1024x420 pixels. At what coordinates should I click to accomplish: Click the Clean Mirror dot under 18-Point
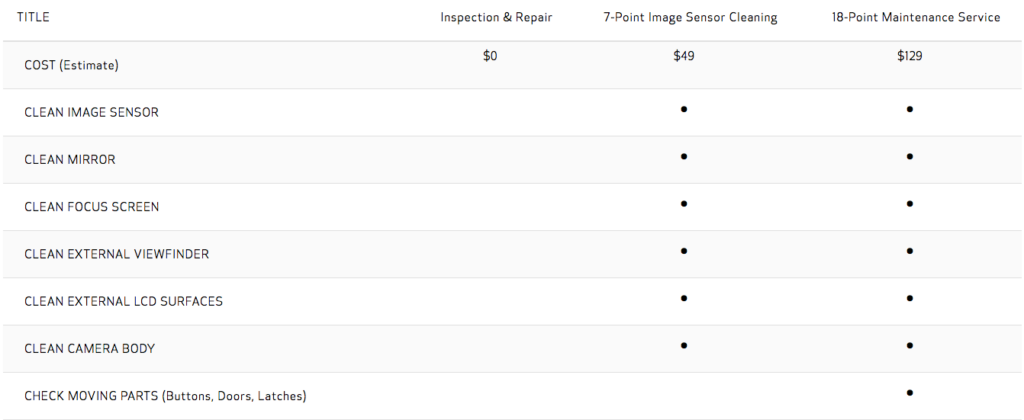[910, 157]
